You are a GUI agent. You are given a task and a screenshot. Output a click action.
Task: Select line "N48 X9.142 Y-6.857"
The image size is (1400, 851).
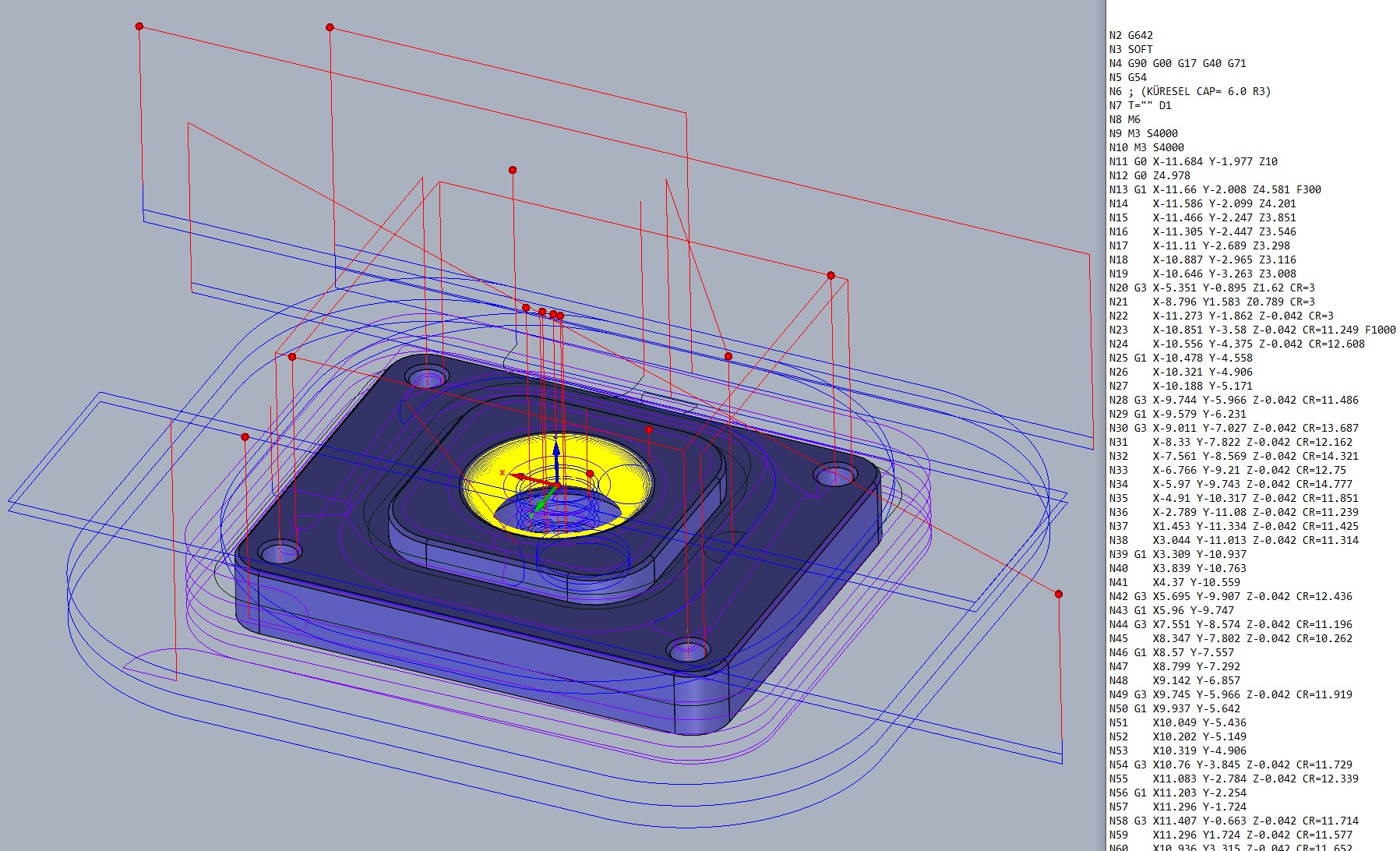pyautogui.click(x=1175, y=680)
